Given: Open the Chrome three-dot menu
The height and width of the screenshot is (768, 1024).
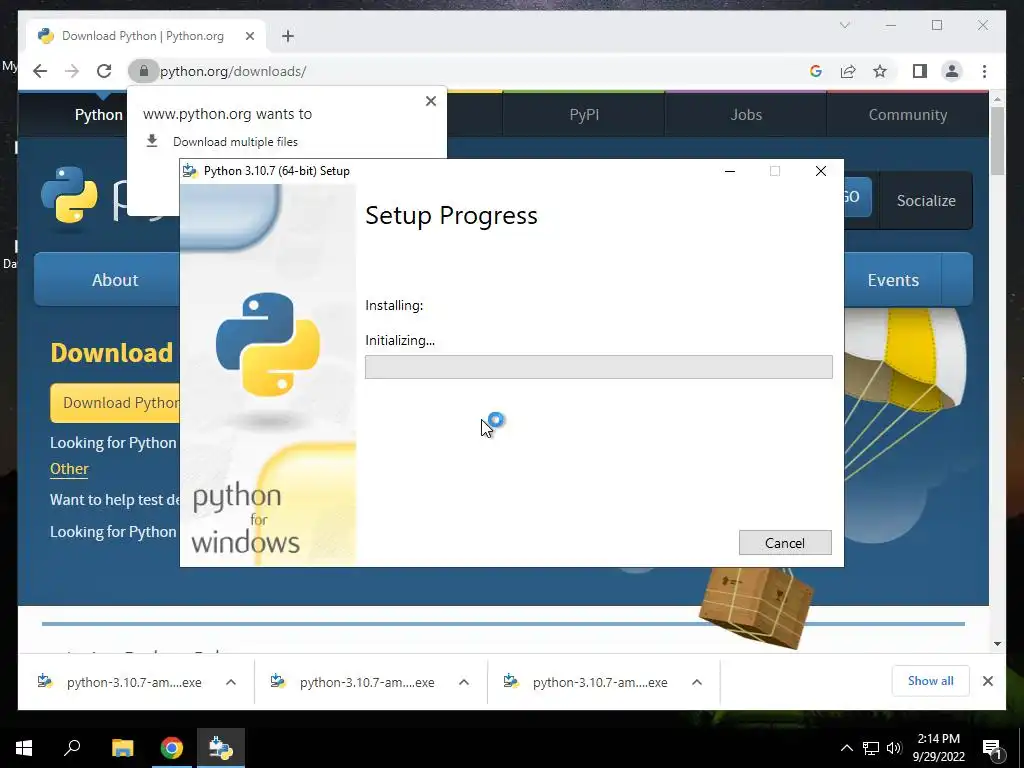Looking at the screenshot, I should click(x=984, y=71).
